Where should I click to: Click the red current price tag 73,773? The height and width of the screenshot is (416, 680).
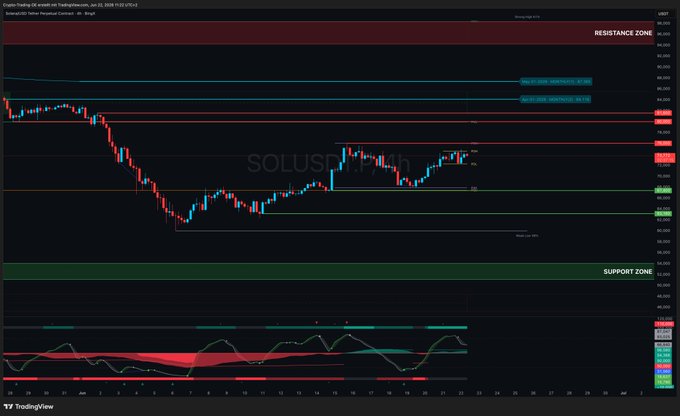click(664, 157)
